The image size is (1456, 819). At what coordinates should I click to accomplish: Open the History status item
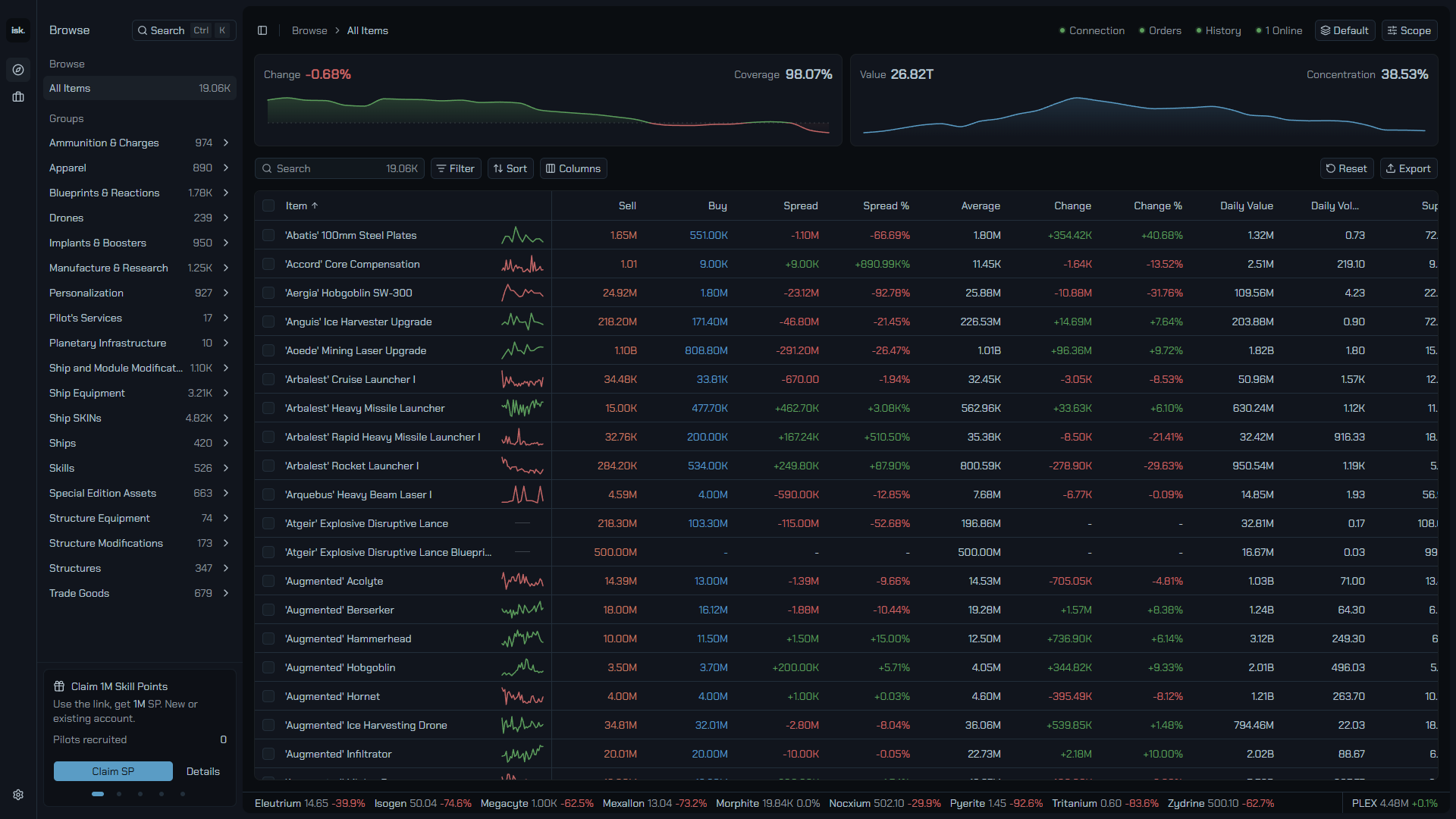click(1219, 30)
